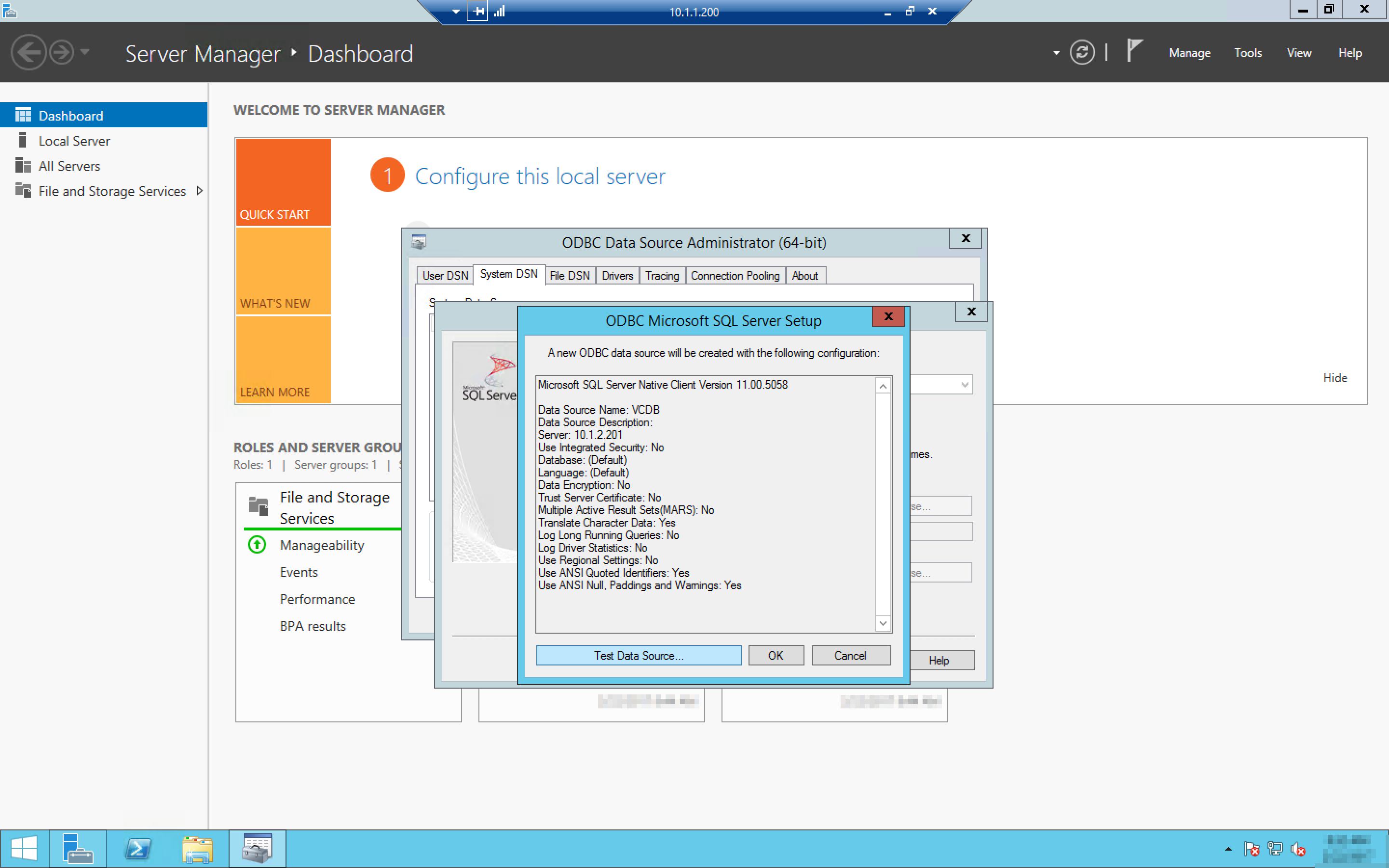Click the back navigation arrow
Image resolution: width=1389 pixels, height=868 pixels.
28,53
